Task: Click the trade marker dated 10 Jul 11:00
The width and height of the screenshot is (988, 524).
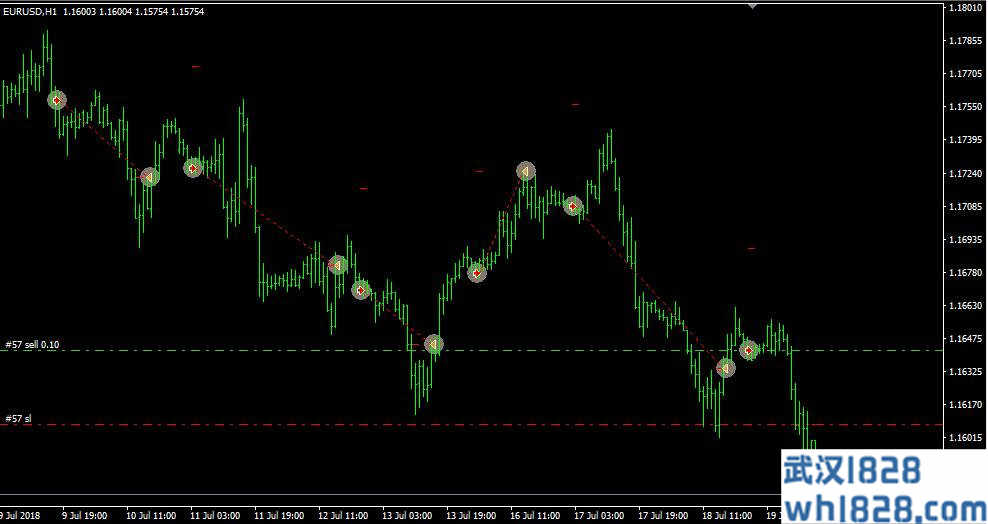Action: pos(149,177)
